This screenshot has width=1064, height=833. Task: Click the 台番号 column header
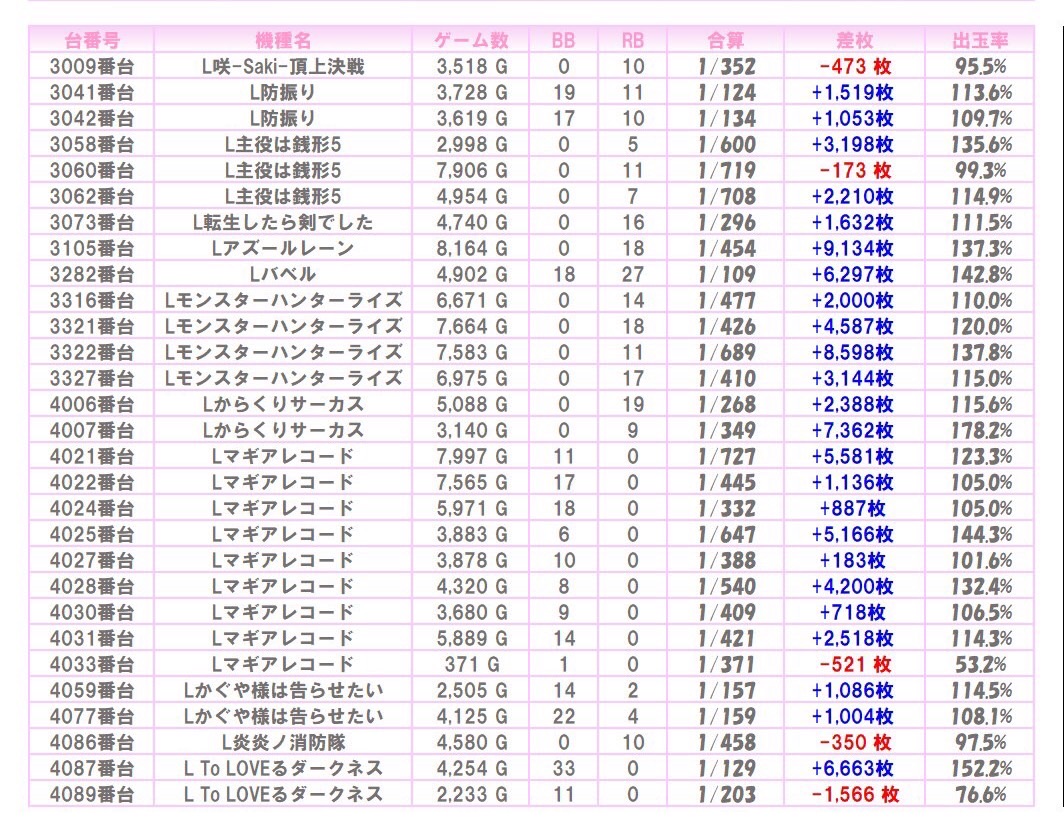[92, 41]
